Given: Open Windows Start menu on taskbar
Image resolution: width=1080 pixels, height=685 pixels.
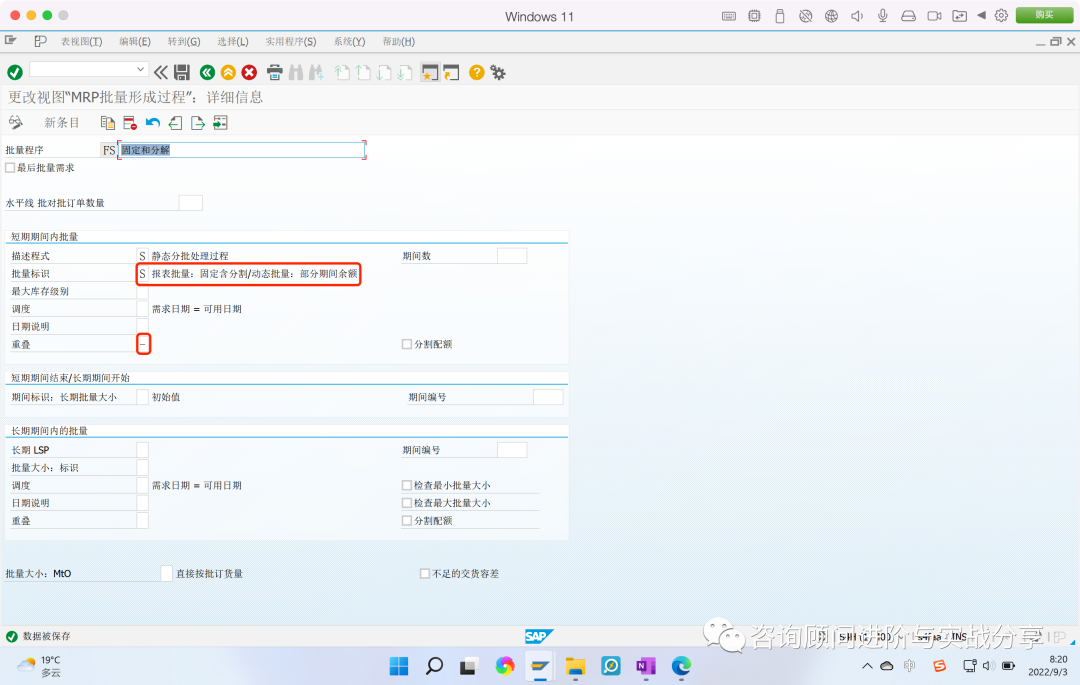Looking at the screenshot, I should pyautogui.click(x=399, y=666).
